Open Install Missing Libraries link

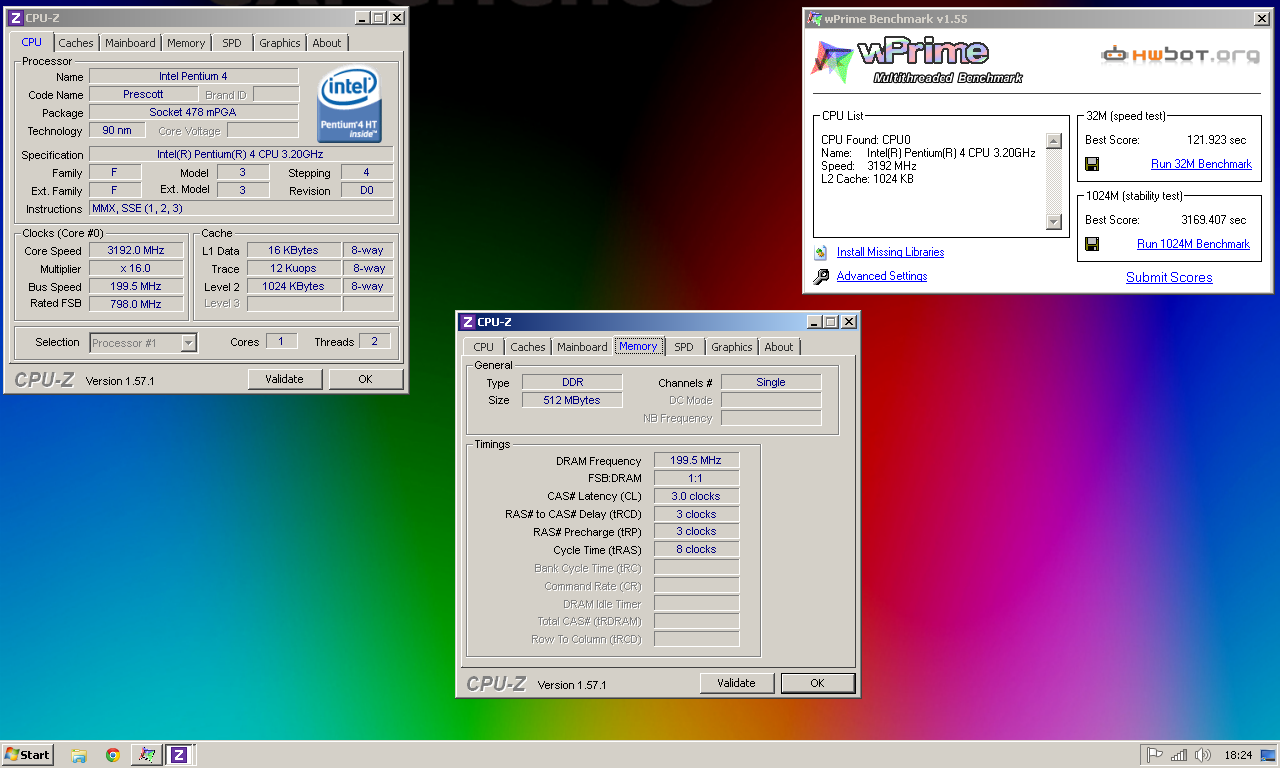(x=890, y=252)
